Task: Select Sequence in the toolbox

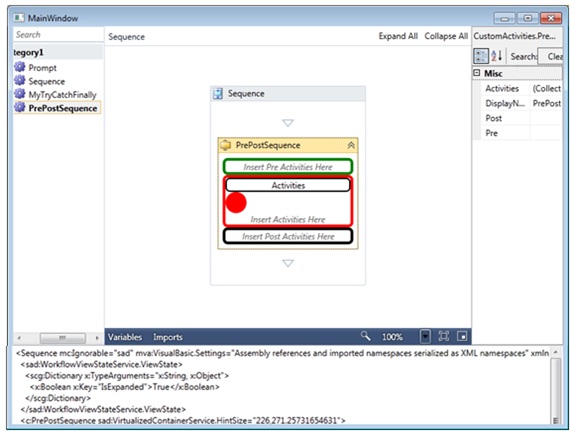Action: coord(47,81)
